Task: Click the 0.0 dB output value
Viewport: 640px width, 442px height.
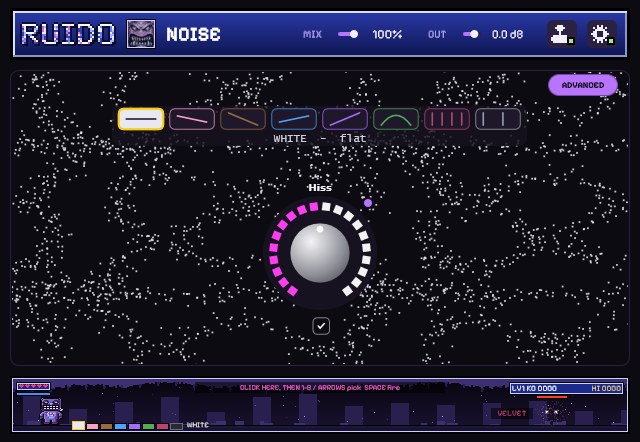Action: click(507, 34)
